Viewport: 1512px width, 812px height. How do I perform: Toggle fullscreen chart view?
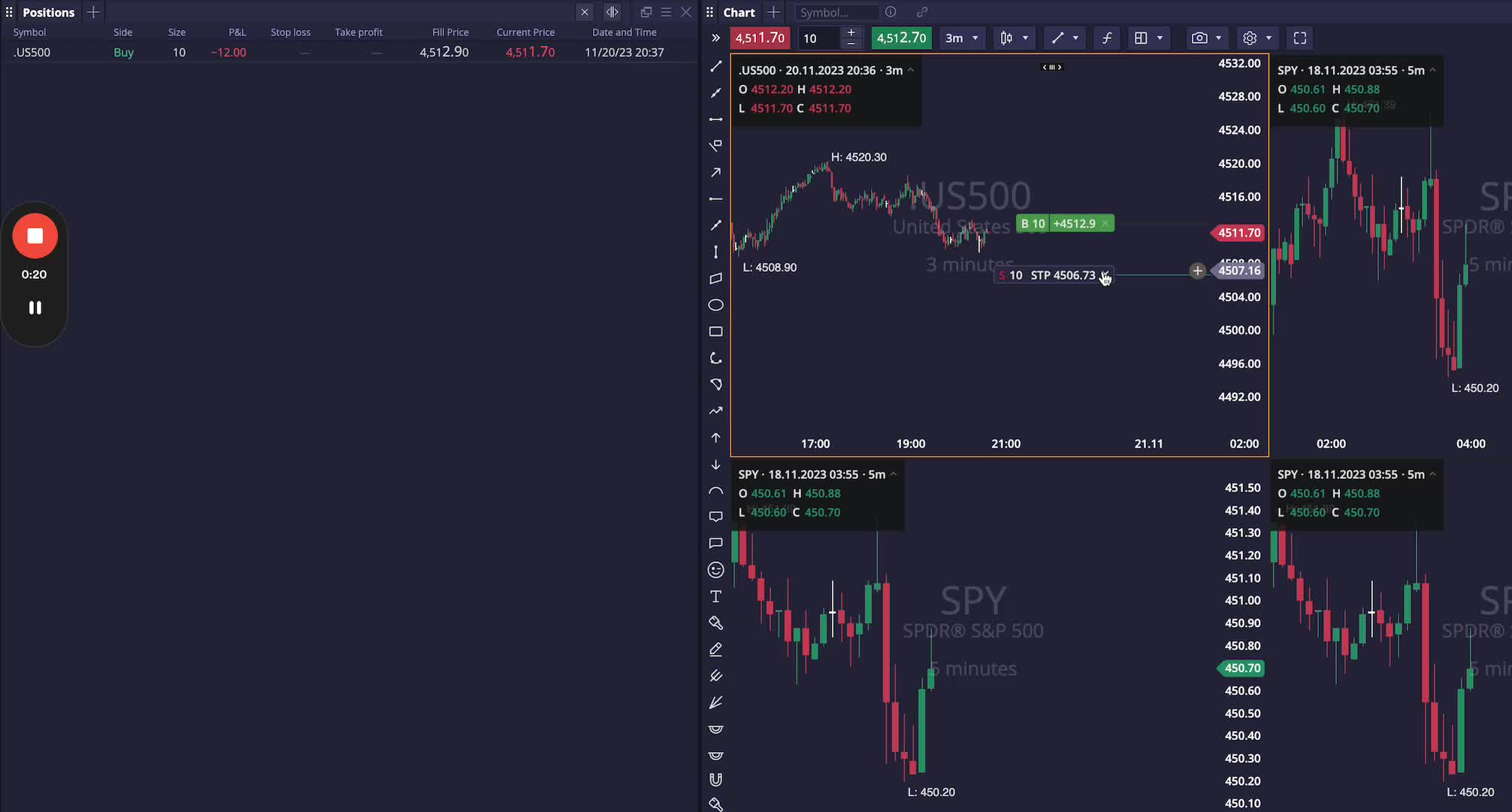pos(1299,38)
